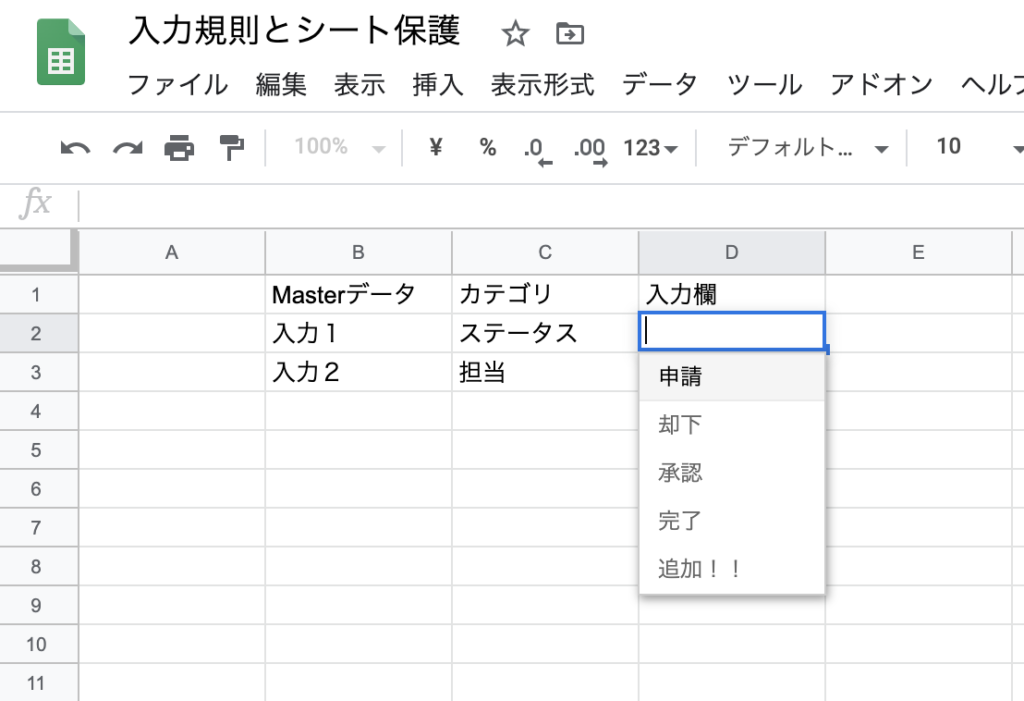The height and width of the screenshot is (701, 1024).
Task: Apply yen currency format
Action: tap(436, 146)
